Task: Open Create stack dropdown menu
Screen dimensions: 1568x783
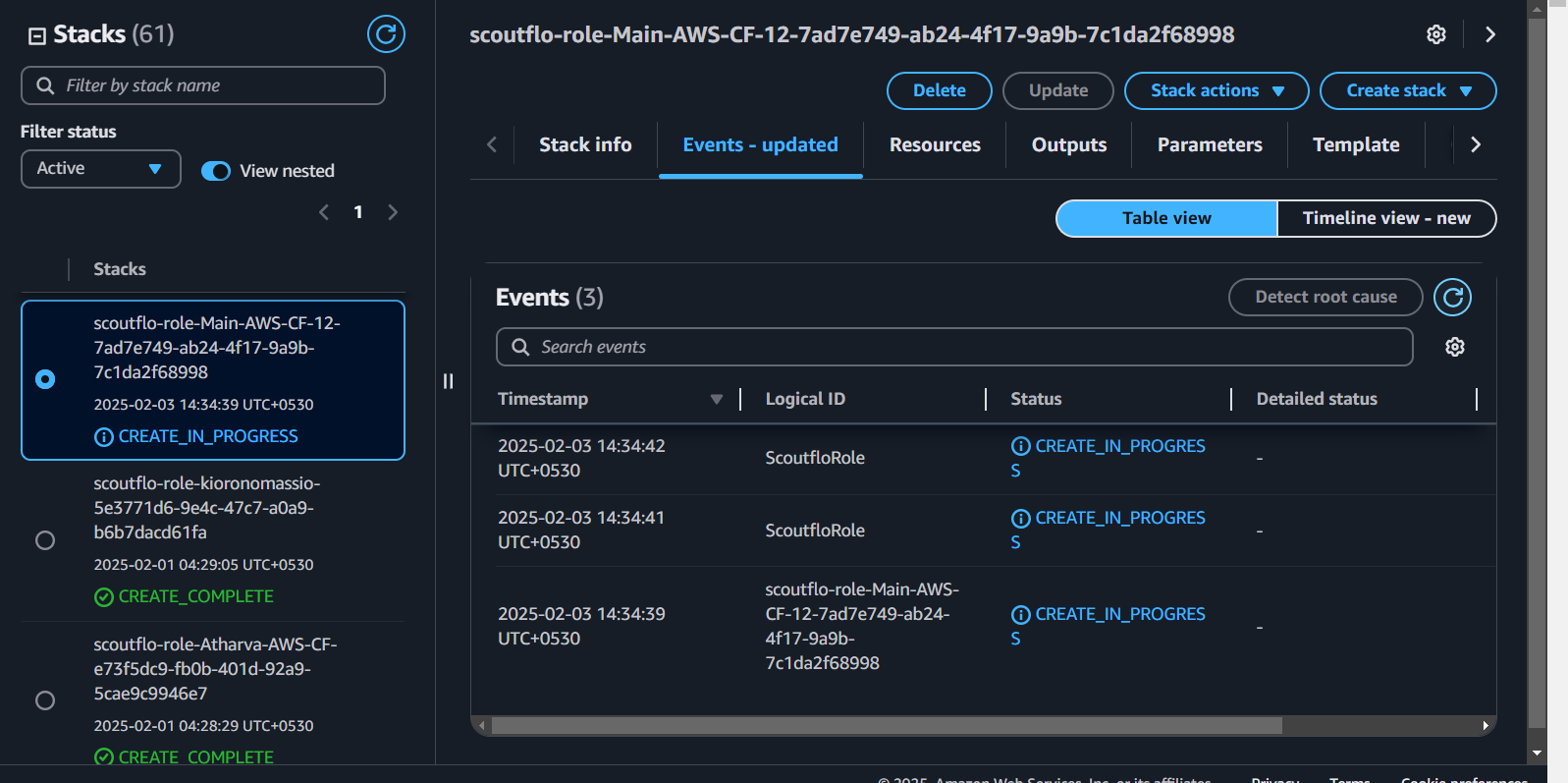Action: pos(1407,90)
